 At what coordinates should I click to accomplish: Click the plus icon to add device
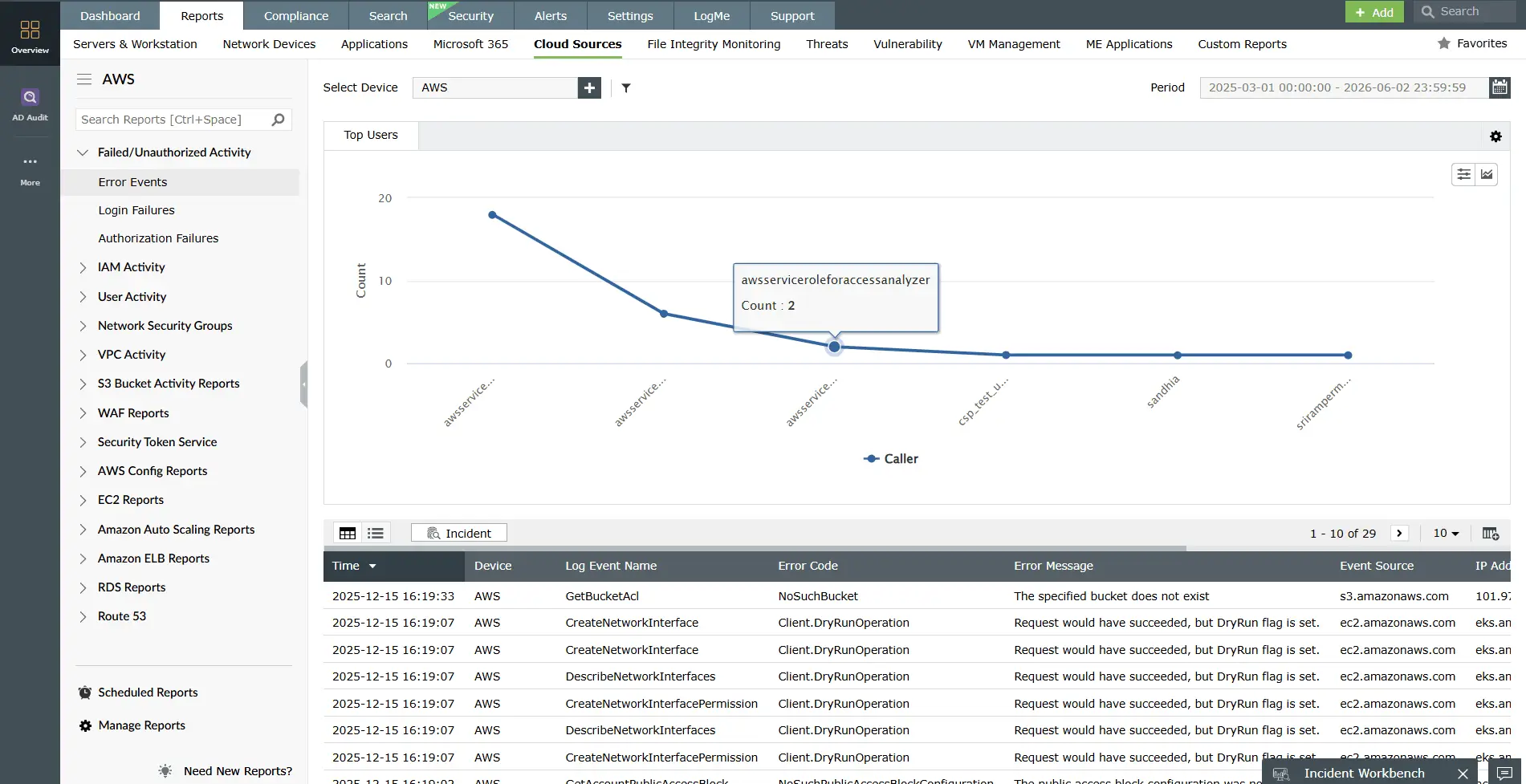pos(589,87)
